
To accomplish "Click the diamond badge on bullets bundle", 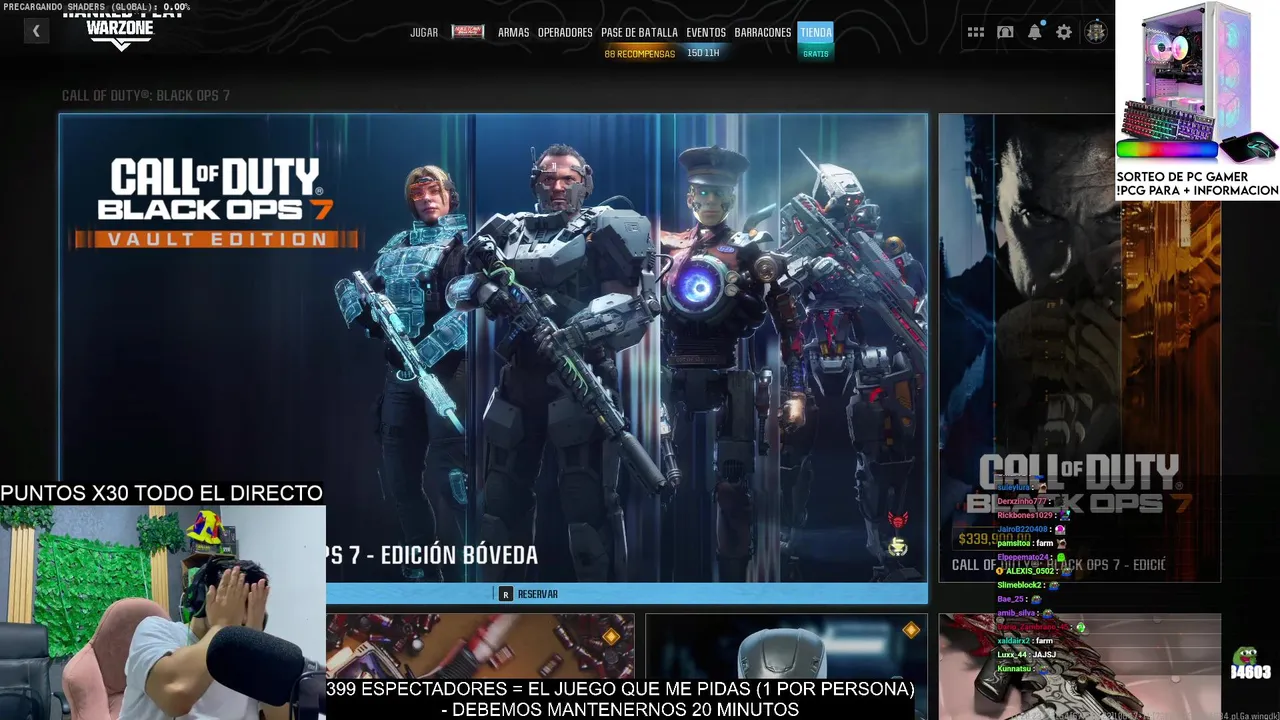I will tap(611, 635).
